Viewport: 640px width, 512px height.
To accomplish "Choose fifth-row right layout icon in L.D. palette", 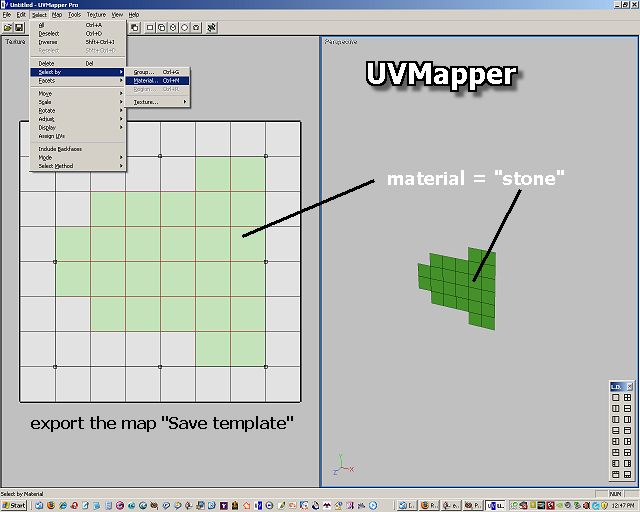I will [x=627, y=441].
